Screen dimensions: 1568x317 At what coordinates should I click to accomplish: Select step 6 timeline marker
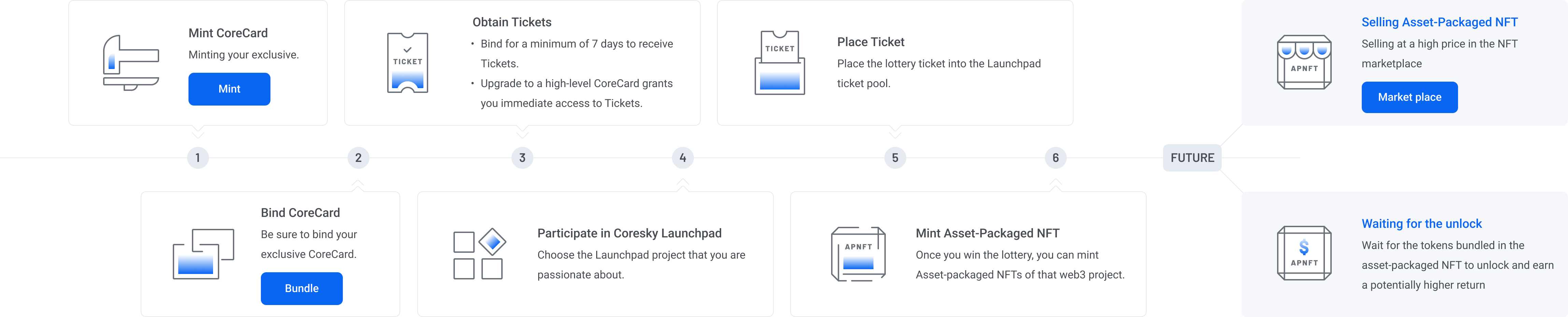[1055, 158]
